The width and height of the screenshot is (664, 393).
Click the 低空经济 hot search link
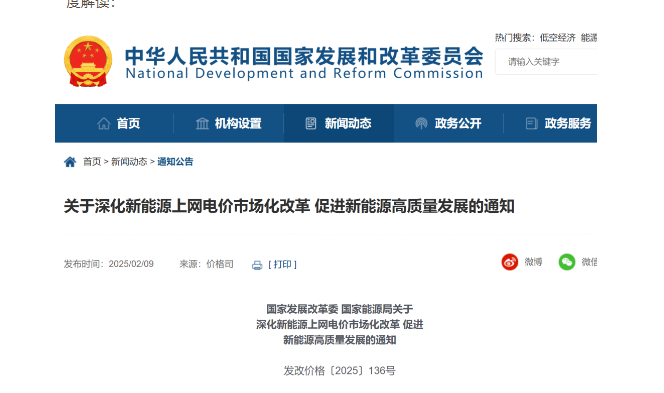click(557, 38)
